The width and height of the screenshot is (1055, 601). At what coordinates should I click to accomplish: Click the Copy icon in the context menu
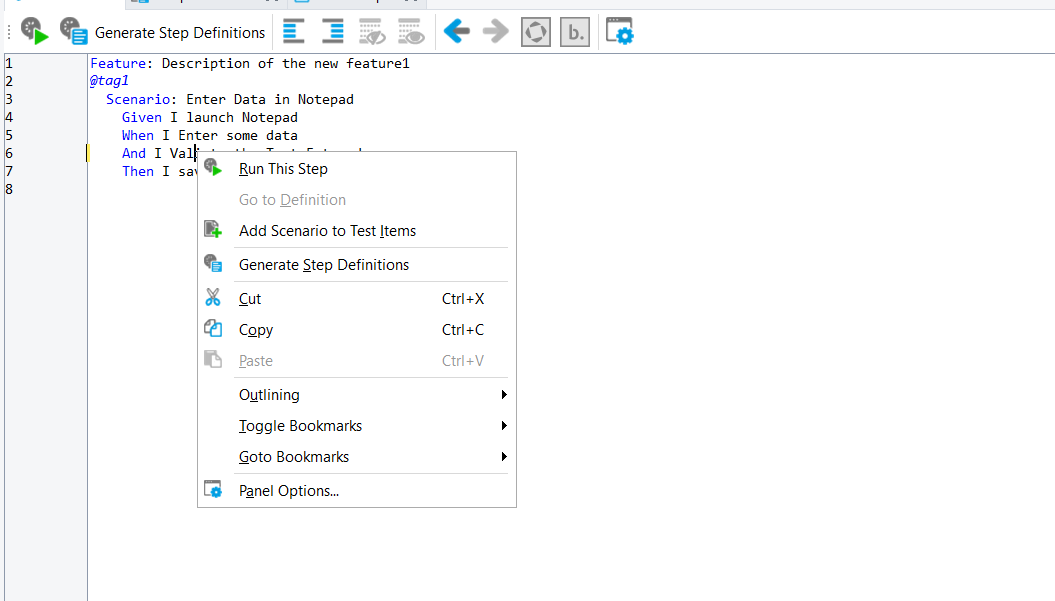[x=212, y=329]
